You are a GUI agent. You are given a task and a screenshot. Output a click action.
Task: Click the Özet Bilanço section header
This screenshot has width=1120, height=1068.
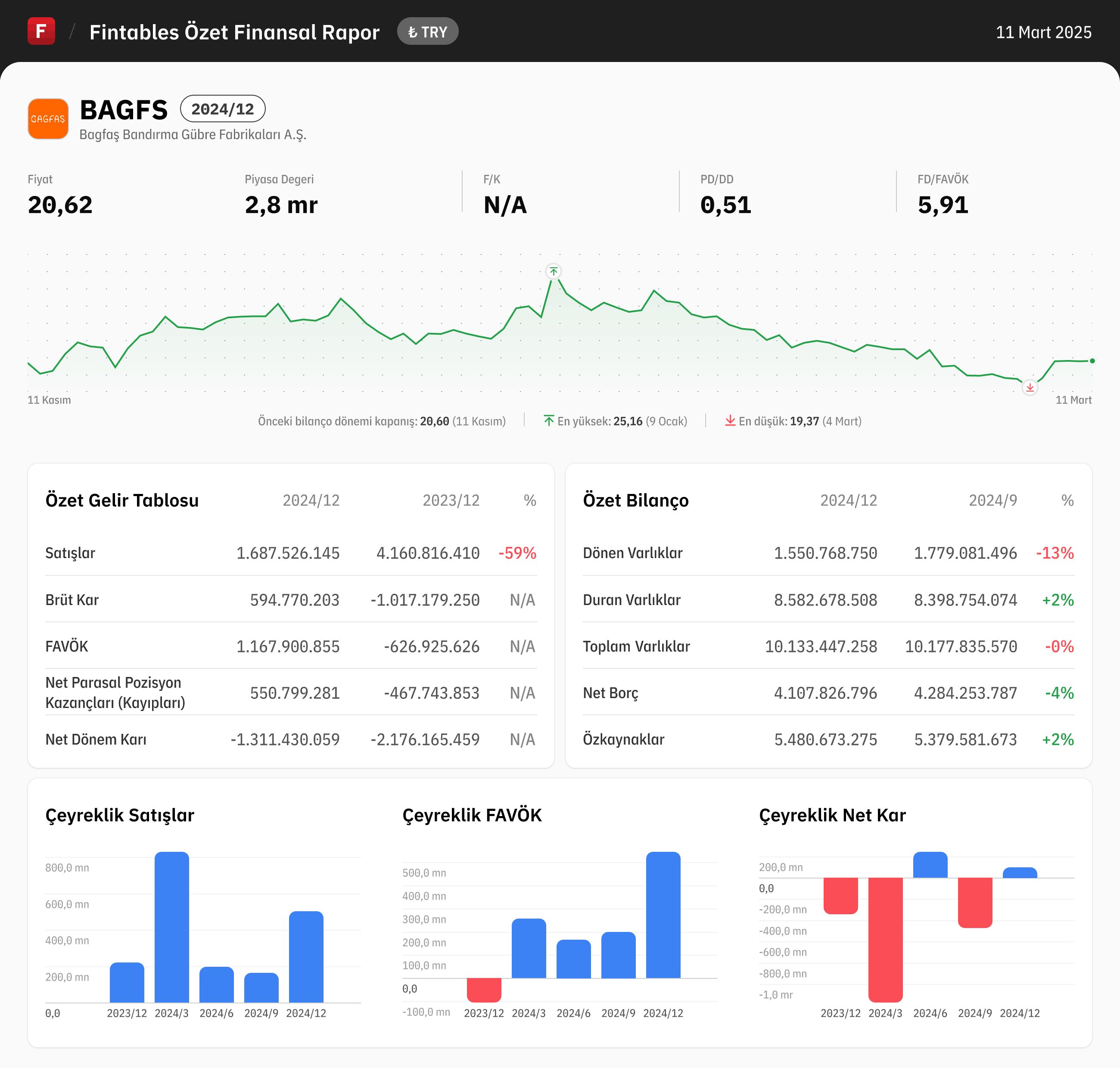click(x=635, y=500)
